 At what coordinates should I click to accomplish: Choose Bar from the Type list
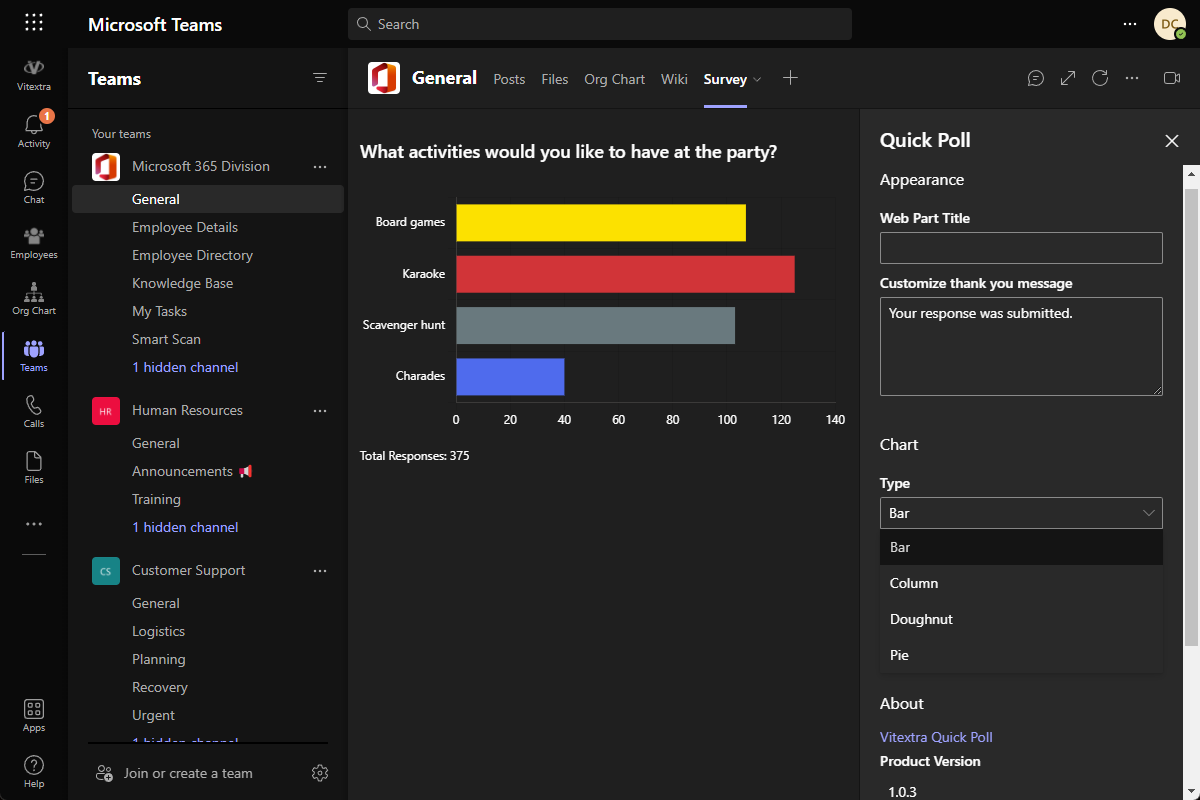1021,547
